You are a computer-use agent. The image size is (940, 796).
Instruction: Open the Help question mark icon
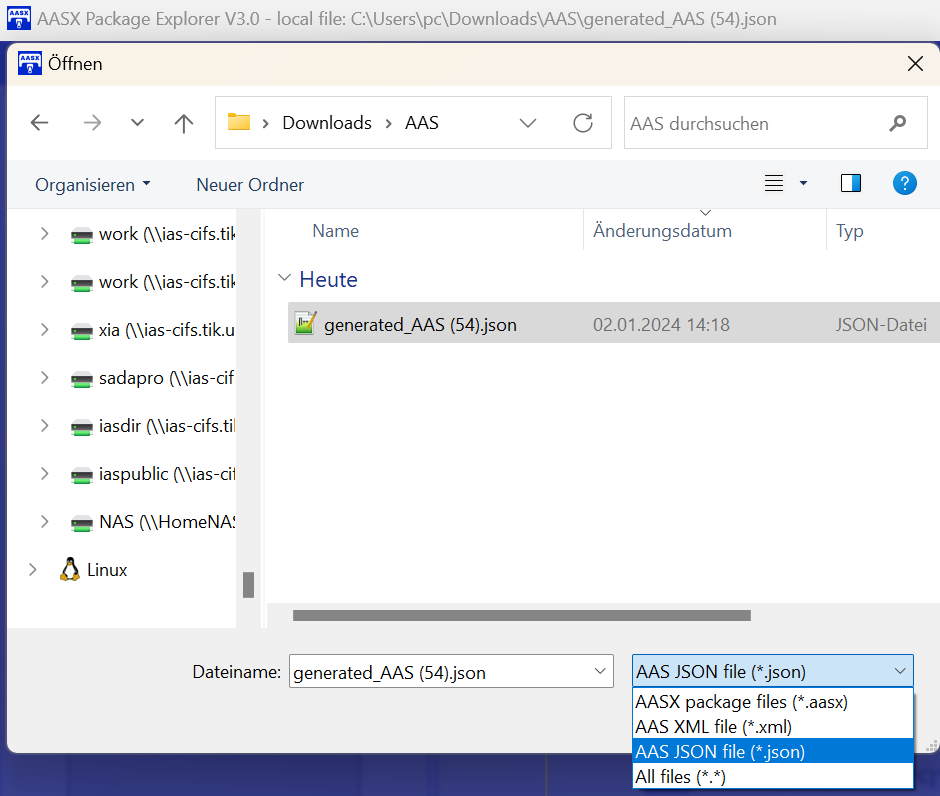click(904, 183)
